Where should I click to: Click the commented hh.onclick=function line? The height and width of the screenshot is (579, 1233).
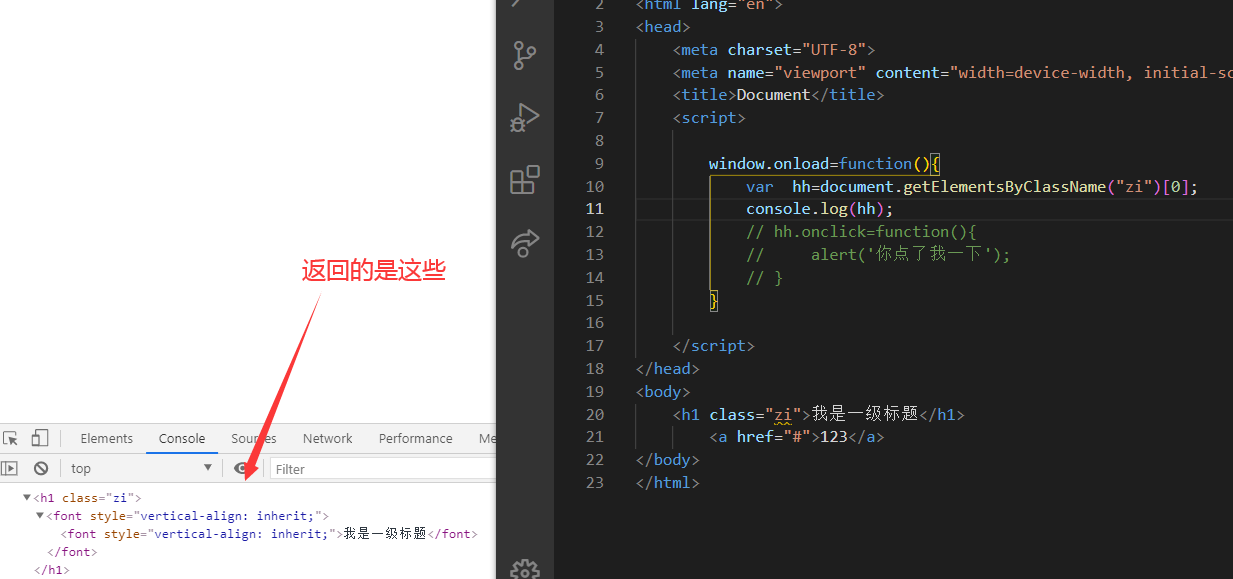coord(861,232)
